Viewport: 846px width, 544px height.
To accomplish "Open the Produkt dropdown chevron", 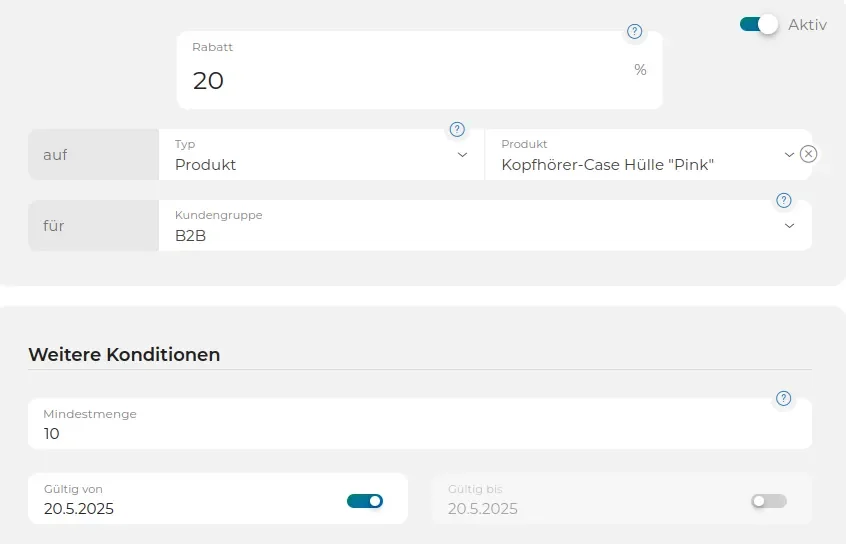I will tap(789, 155).
